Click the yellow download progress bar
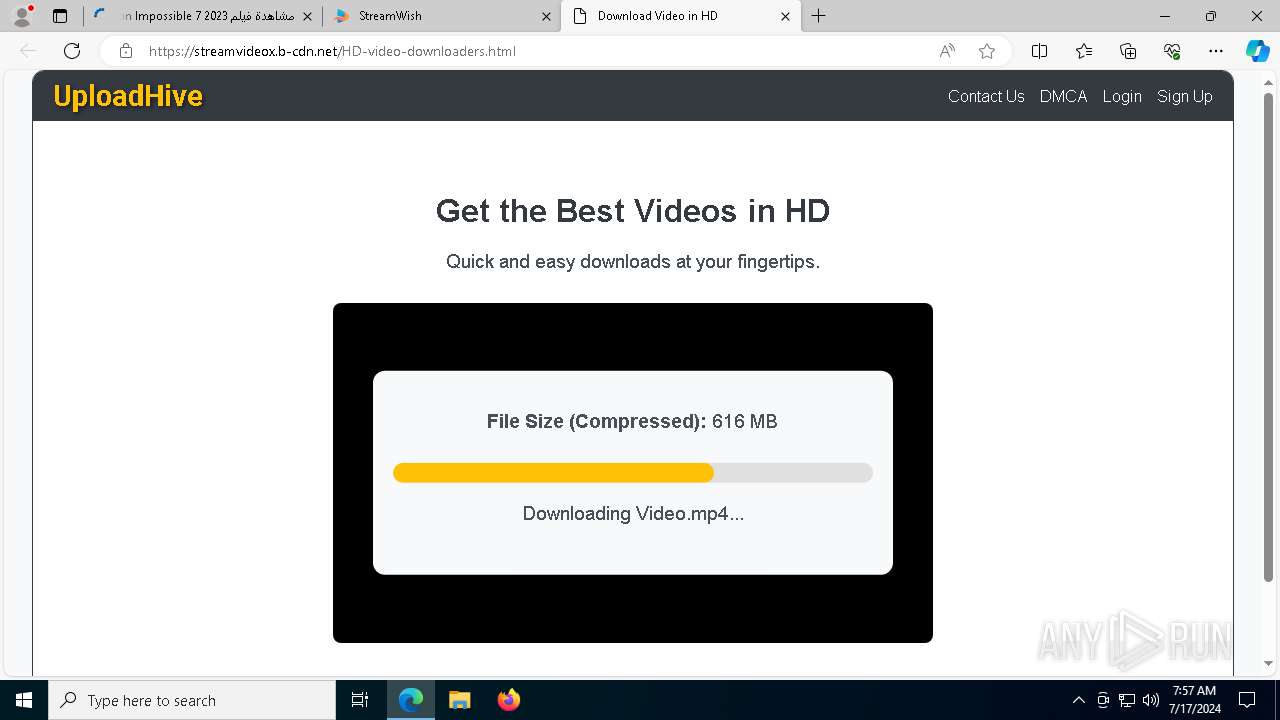 (x=553, y=473)
